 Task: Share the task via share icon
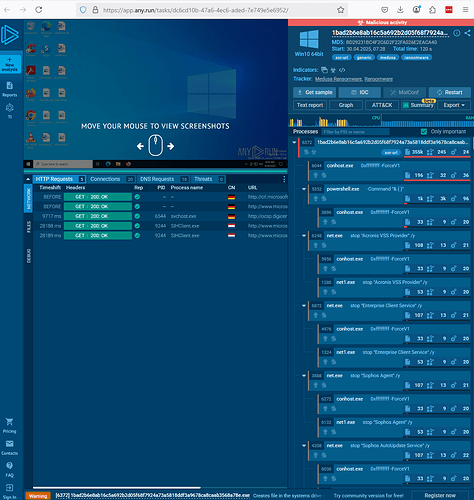[x=467, y=33]
